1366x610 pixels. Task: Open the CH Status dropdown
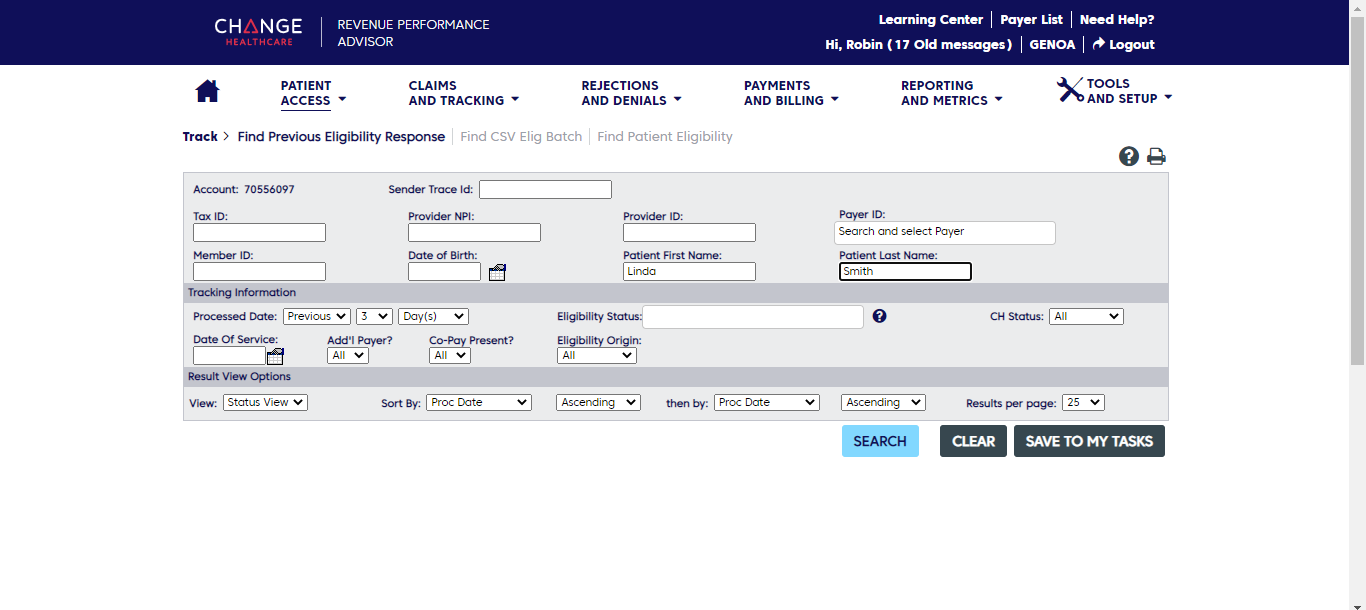(x=1085, y=316)
